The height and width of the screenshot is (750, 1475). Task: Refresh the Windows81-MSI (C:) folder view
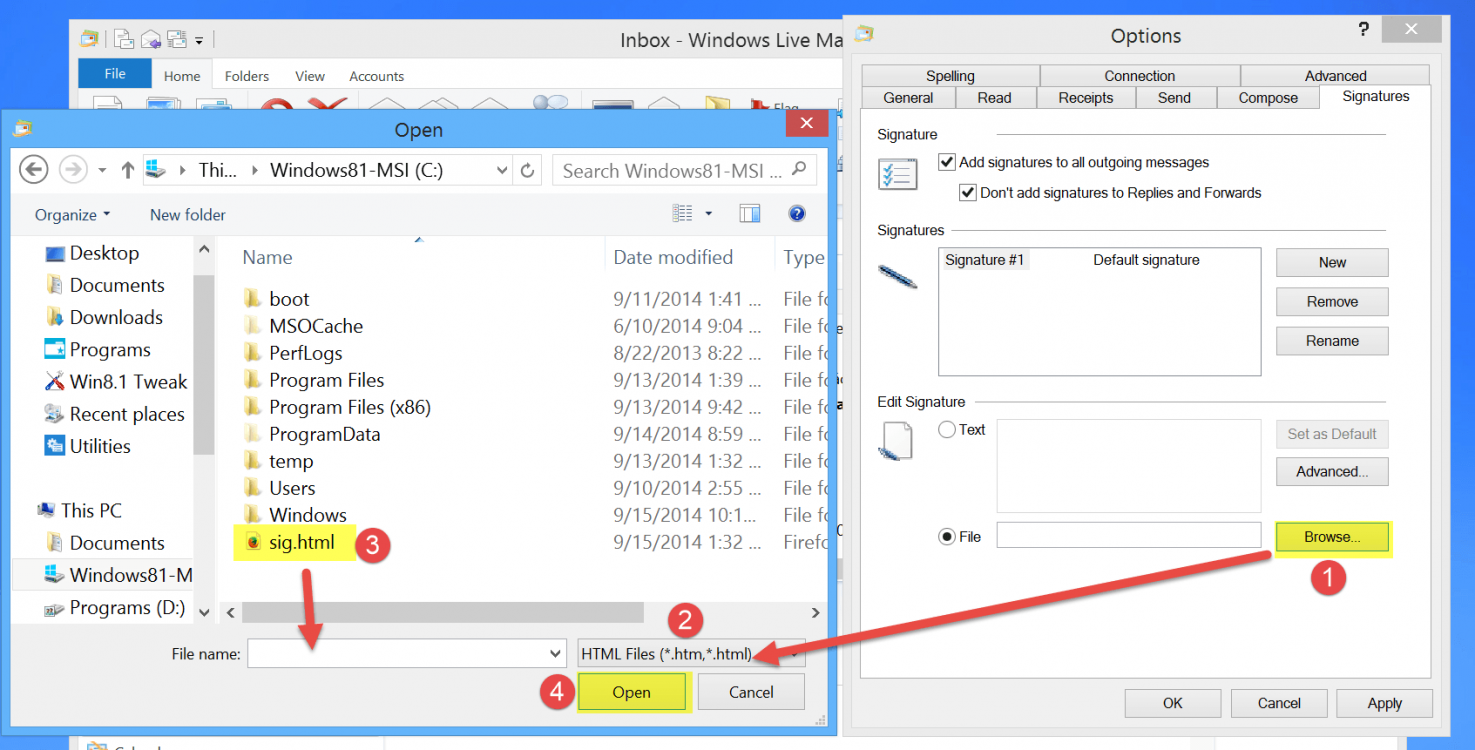(528, 170)
